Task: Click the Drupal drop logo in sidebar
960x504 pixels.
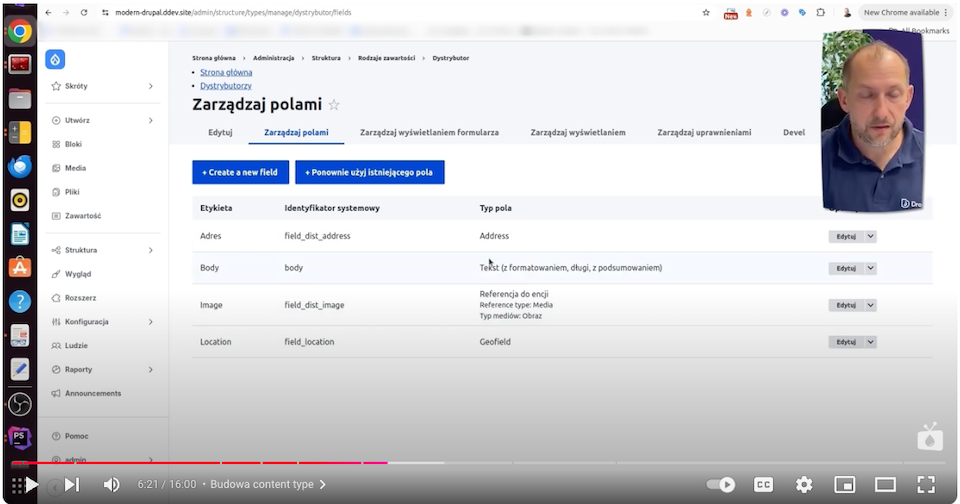Action: point(55,59)
